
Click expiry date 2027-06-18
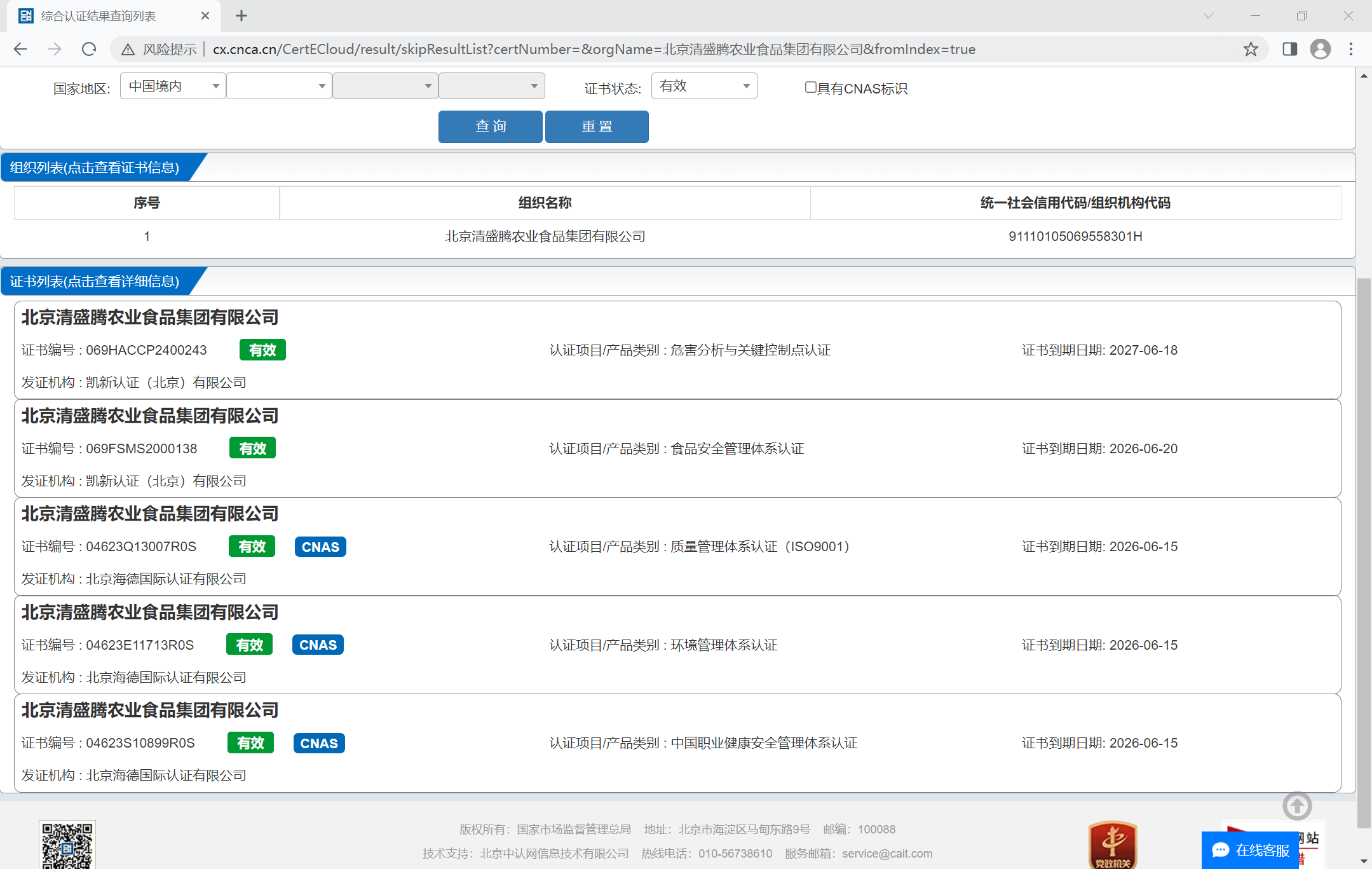click(1143, 350)
